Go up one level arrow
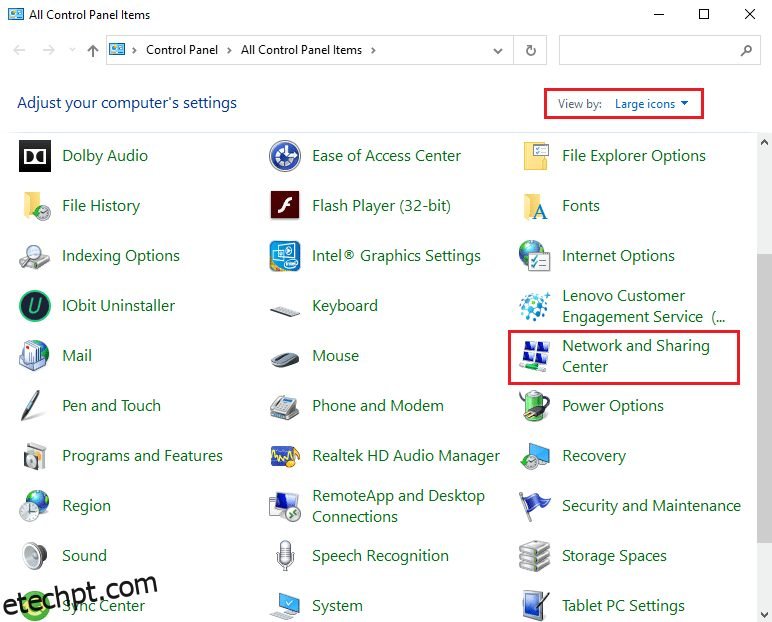This screenshot has width=772, height=622. pyautogui.click(x=93, y=50)
